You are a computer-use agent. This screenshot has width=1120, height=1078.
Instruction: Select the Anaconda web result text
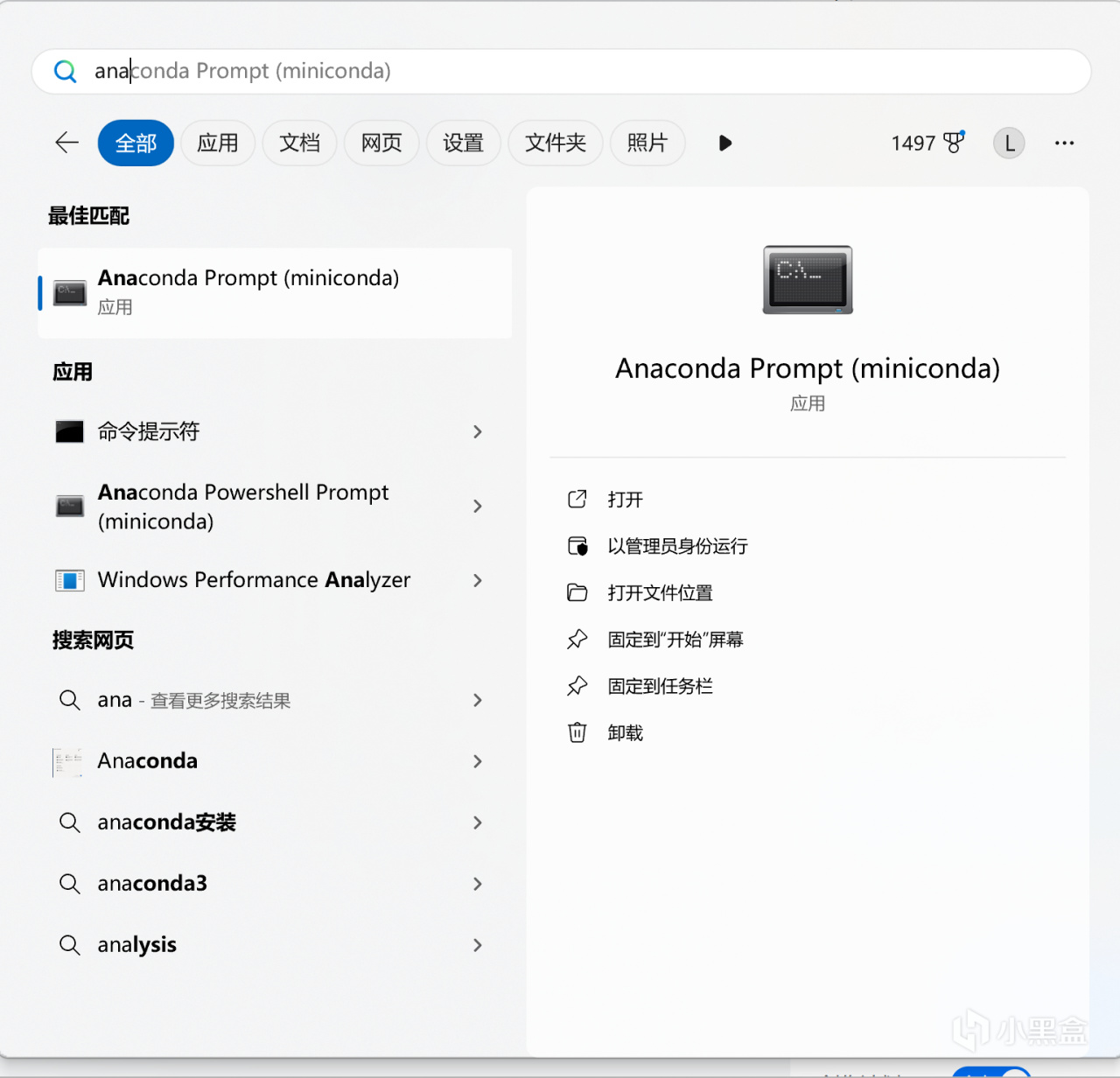coord(148,761)
